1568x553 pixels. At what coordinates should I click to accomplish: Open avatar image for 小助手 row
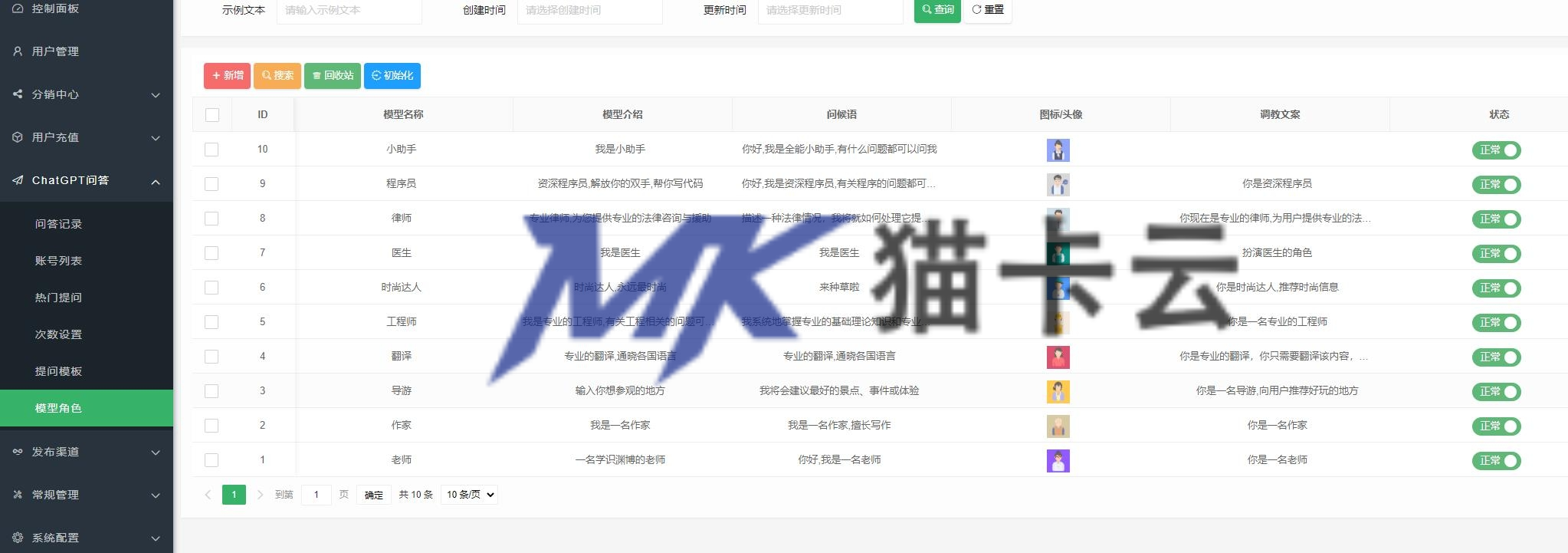[1058, 150]
